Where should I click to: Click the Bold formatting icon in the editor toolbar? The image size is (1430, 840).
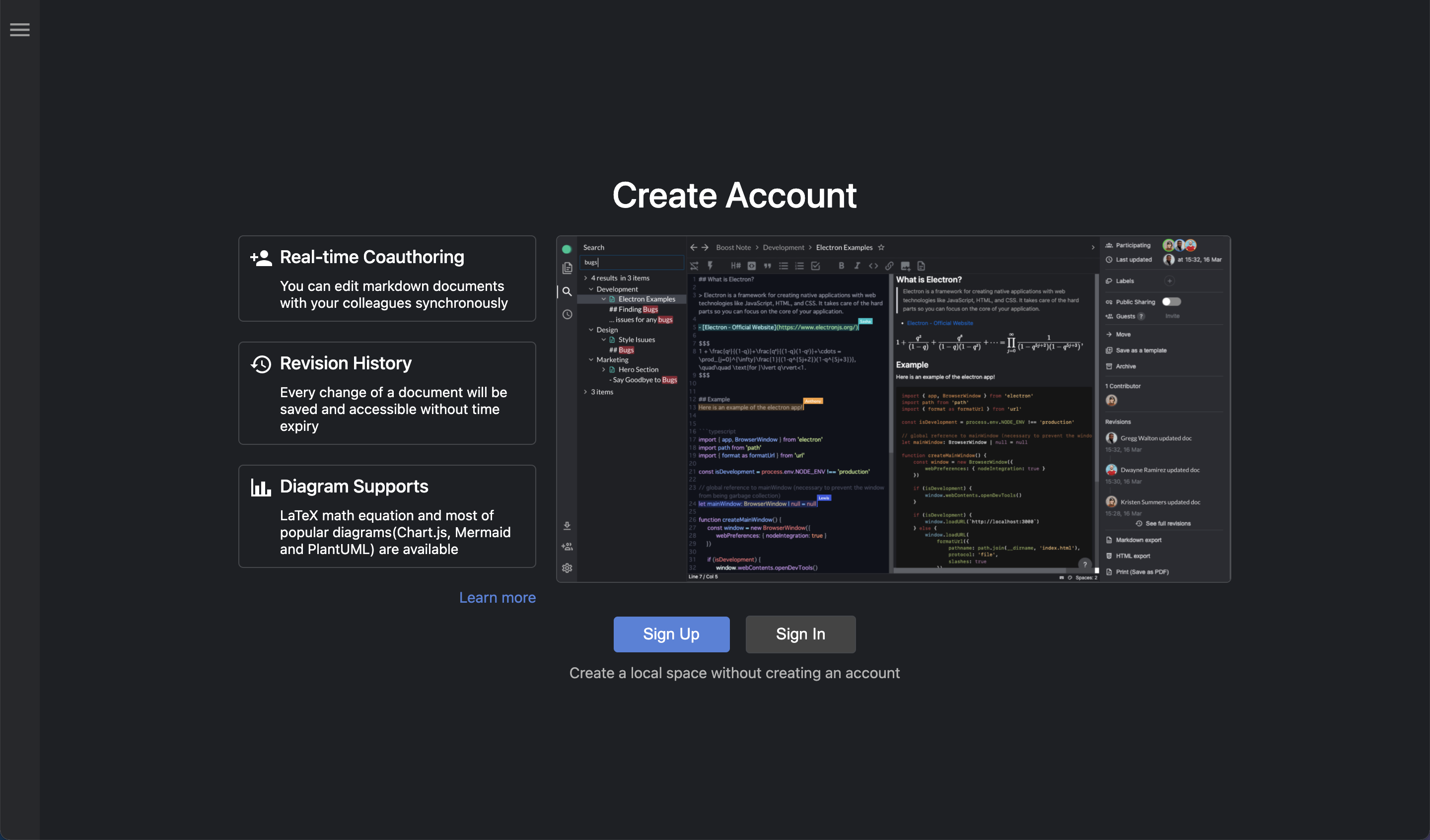pos(841,266)
